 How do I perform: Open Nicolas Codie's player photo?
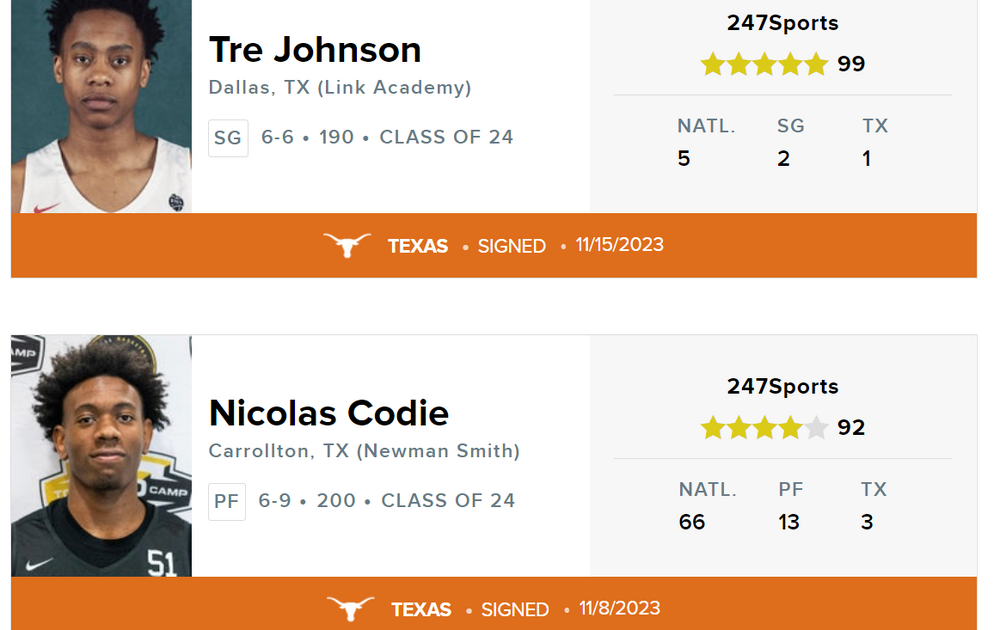point(101,456)
